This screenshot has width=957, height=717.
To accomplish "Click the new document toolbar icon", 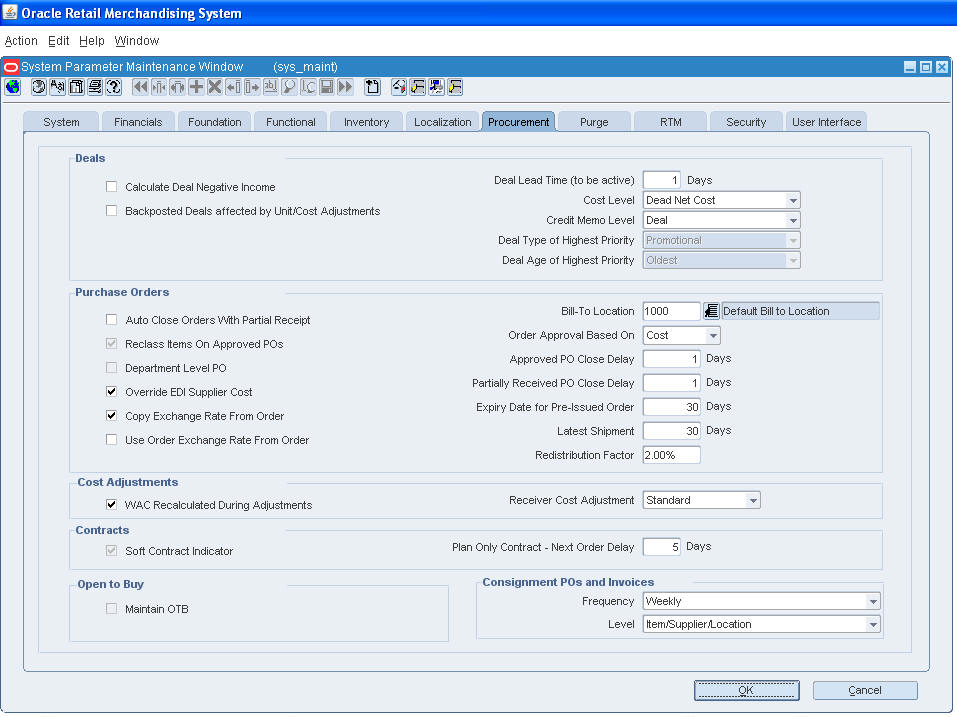I will 372,87.
